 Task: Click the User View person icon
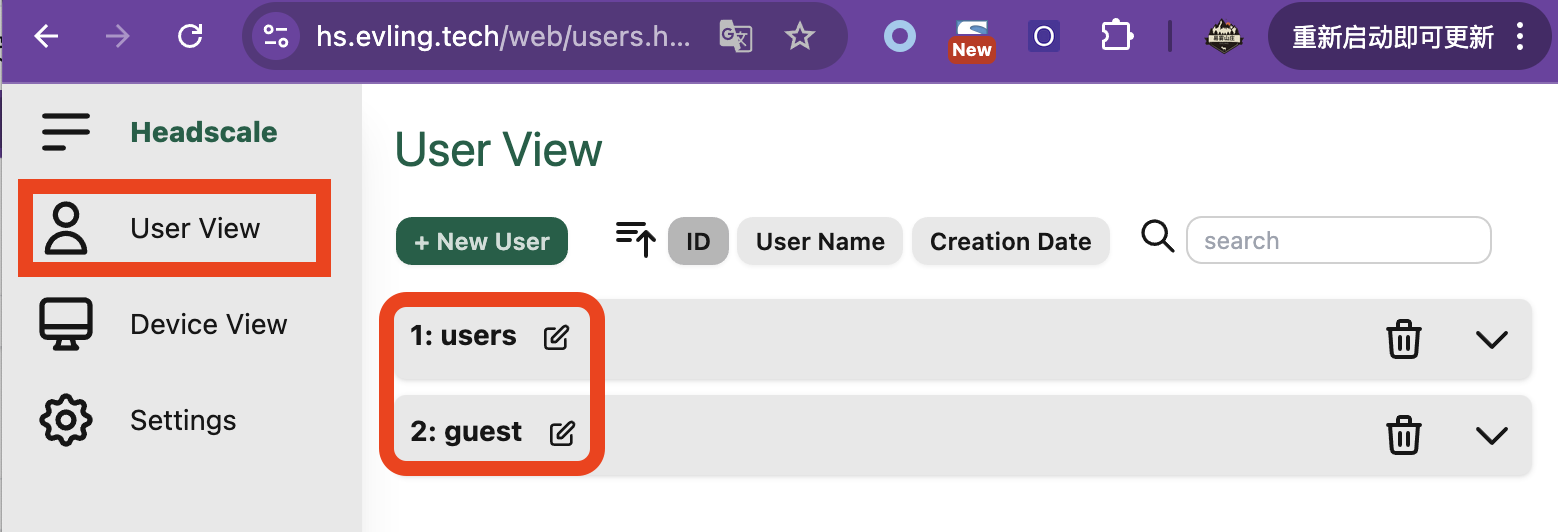[66, 228]
